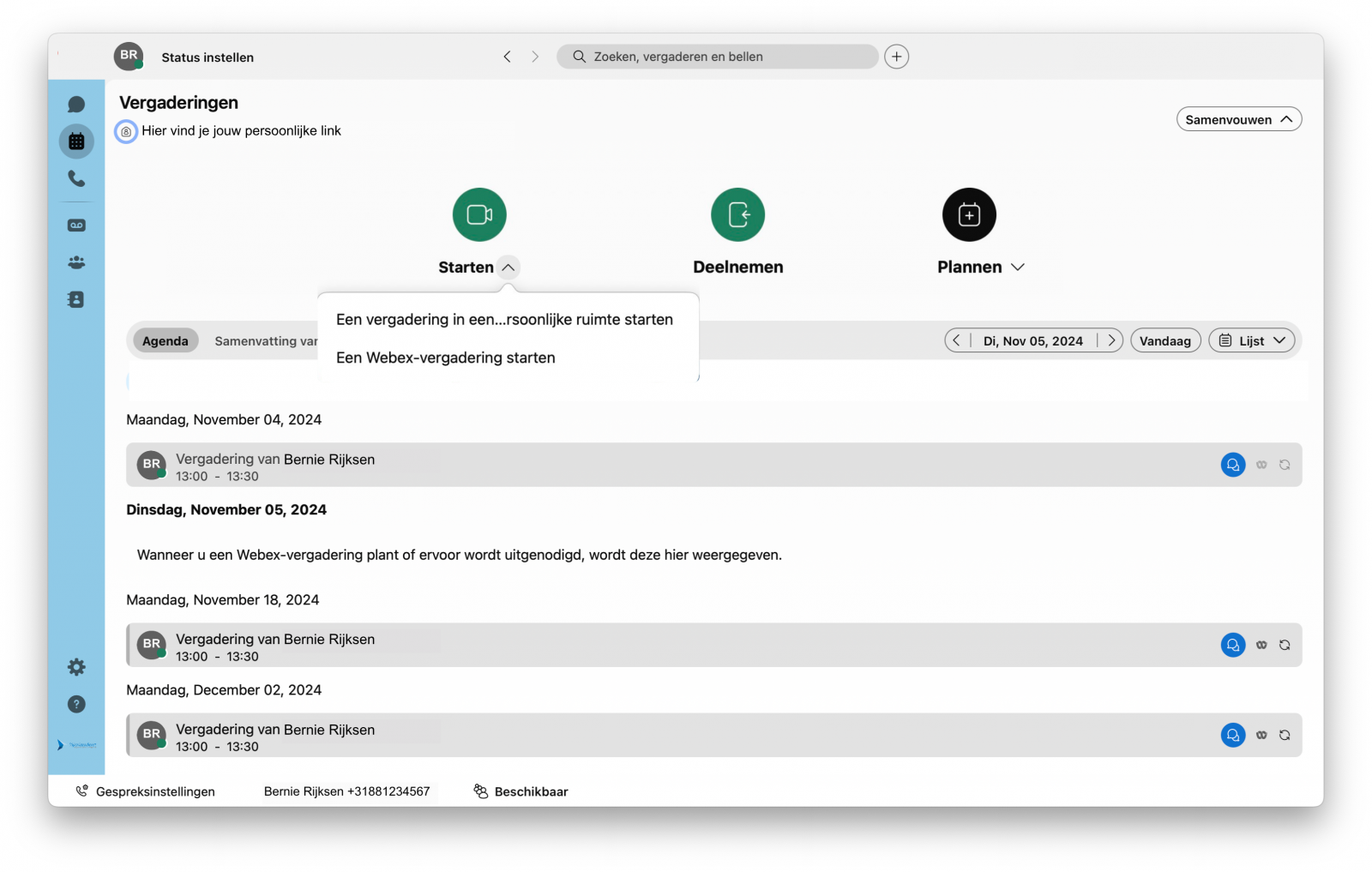Open the Teams icon in sidebar

(76, 262)
